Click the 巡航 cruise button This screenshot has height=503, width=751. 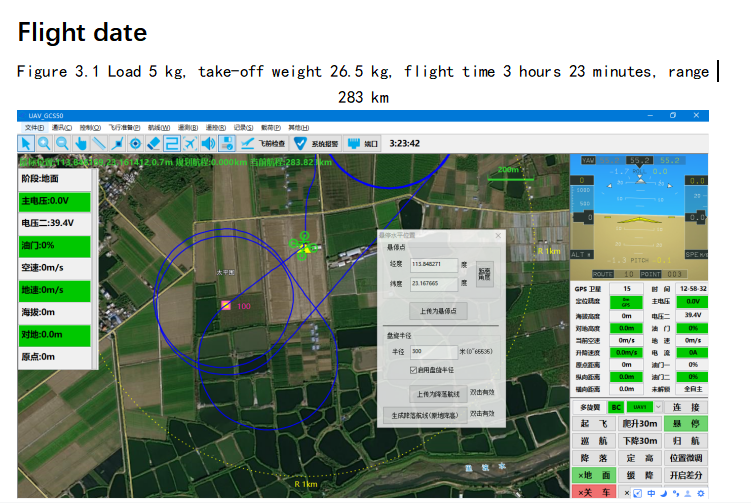click(594, 441)
